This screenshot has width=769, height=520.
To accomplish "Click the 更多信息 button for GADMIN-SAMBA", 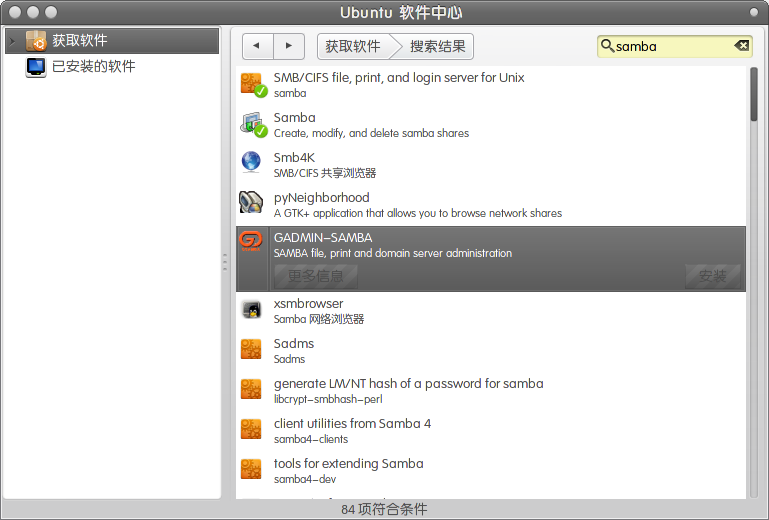I will [x=315, y=276].
